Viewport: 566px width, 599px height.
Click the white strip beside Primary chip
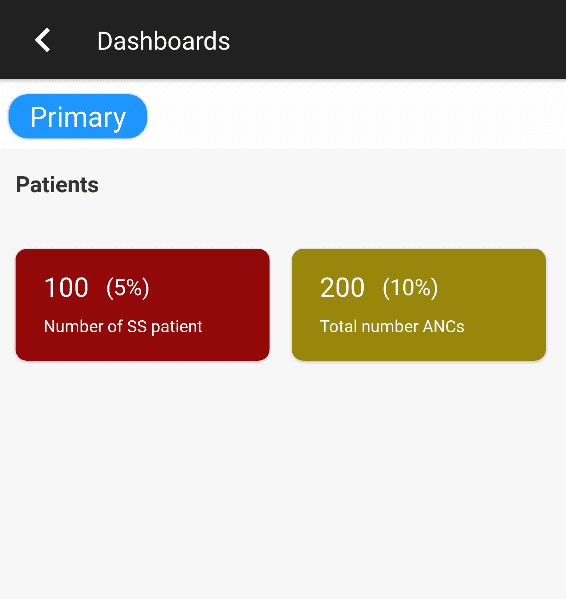point(355,115)
